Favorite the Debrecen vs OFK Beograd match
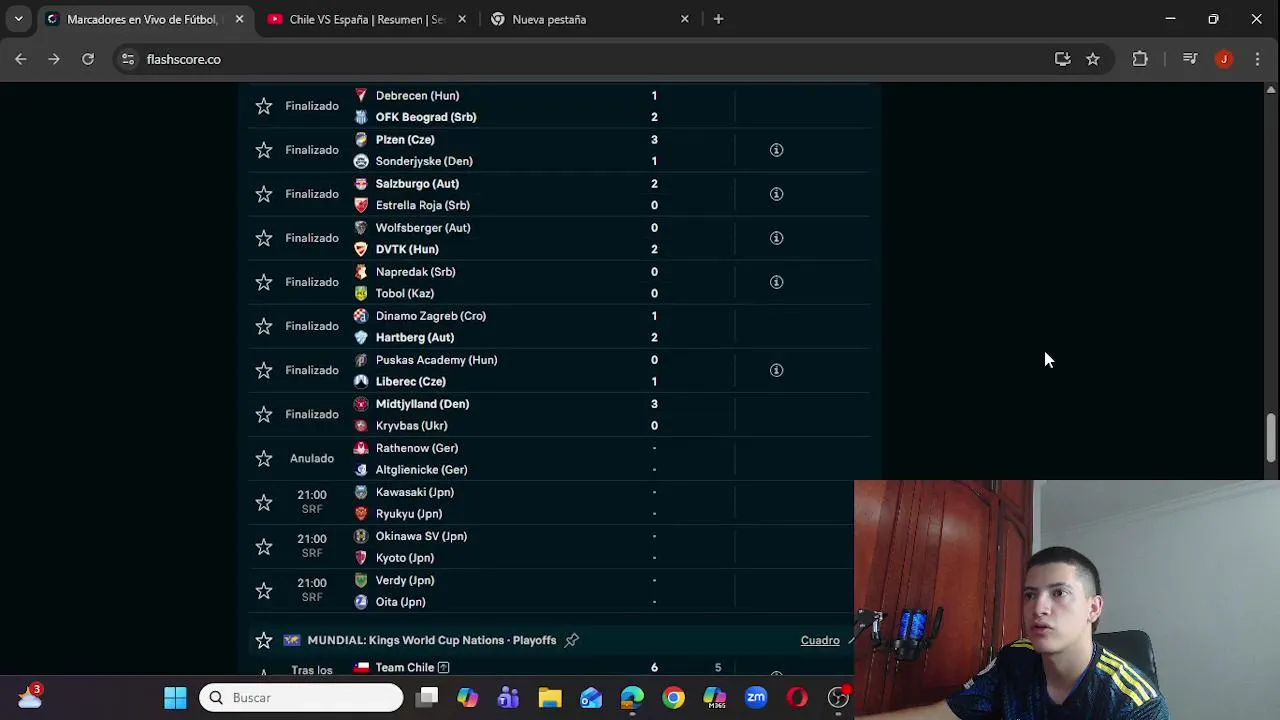 coord(264,106)
